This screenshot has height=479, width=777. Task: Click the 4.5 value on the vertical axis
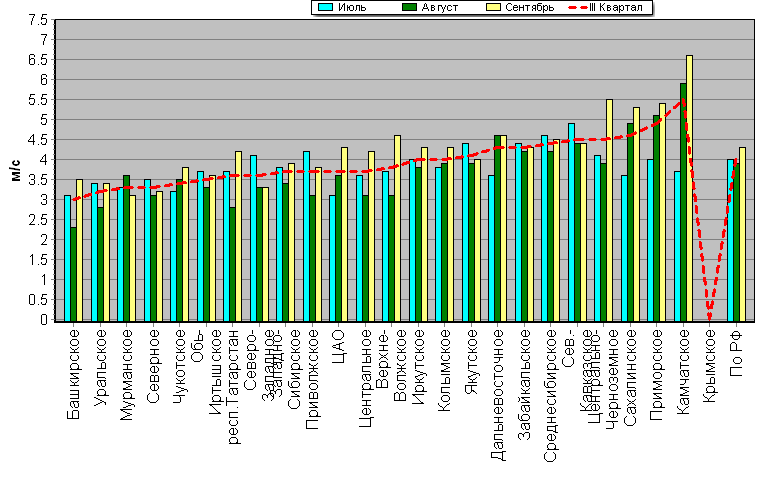(38, 140)
